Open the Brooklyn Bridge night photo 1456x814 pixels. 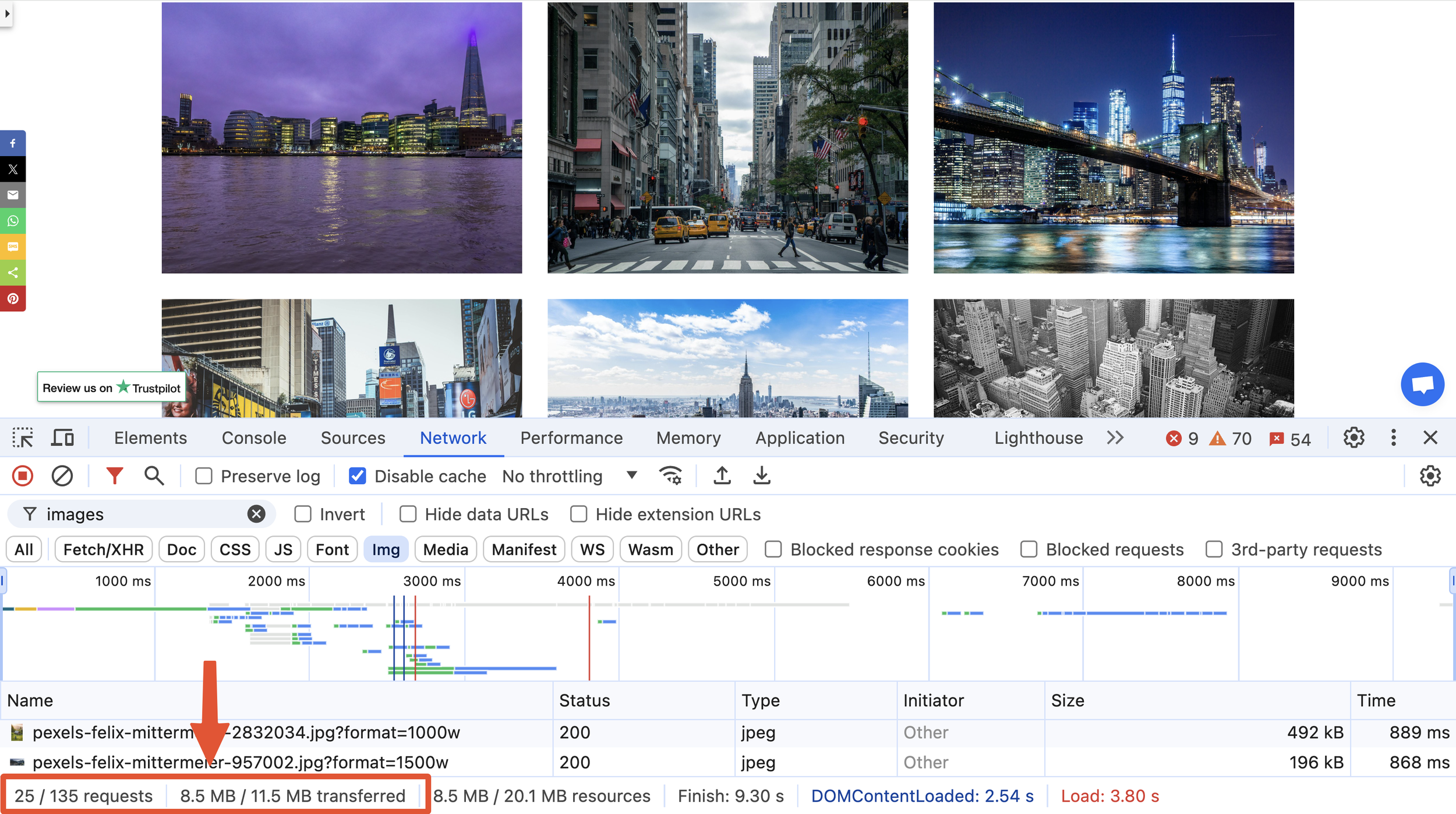[x=1114, y=138]
